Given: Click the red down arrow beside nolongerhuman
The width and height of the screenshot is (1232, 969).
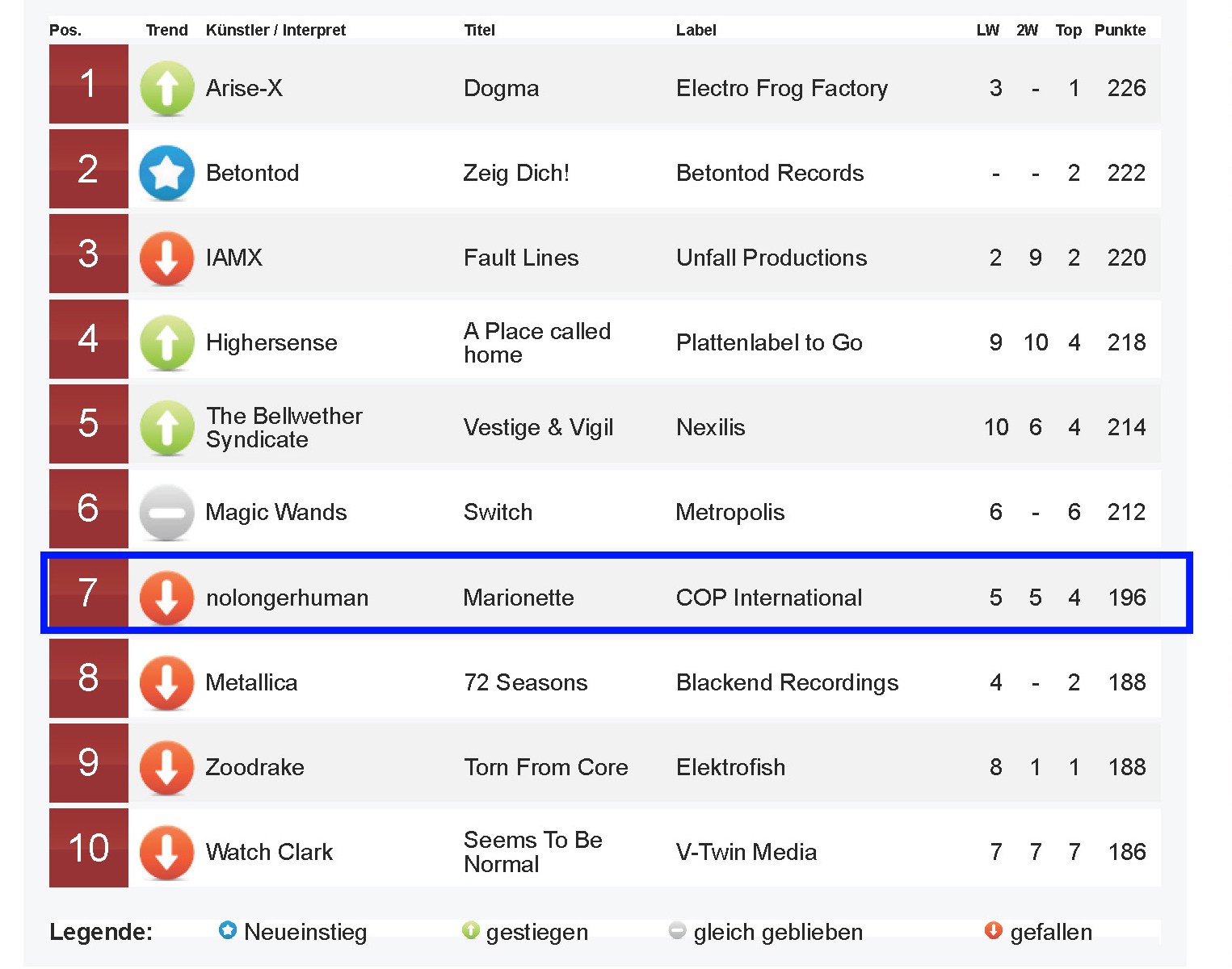Looking at the screenshot, I should pos(166,598).
